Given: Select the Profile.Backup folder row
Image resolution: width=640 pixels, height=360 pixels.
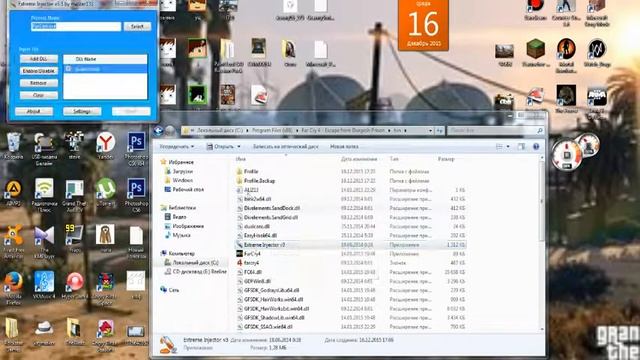Looking at the screenshot, I should pyautogui.click(x=350, y=181).
